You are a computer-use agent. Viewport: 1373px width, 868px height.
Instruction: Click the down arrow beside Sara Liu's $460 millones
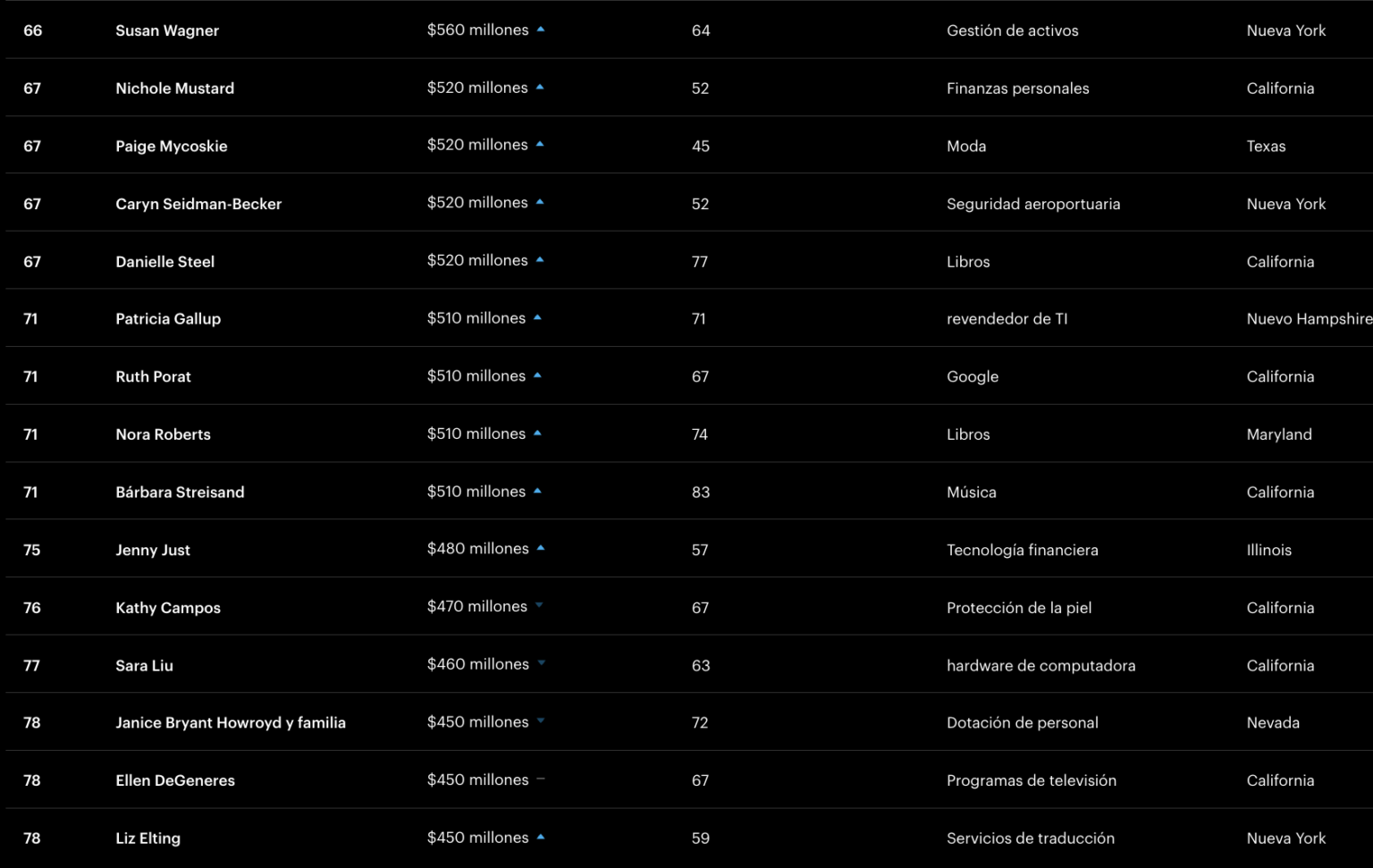[x=541, y=663]
